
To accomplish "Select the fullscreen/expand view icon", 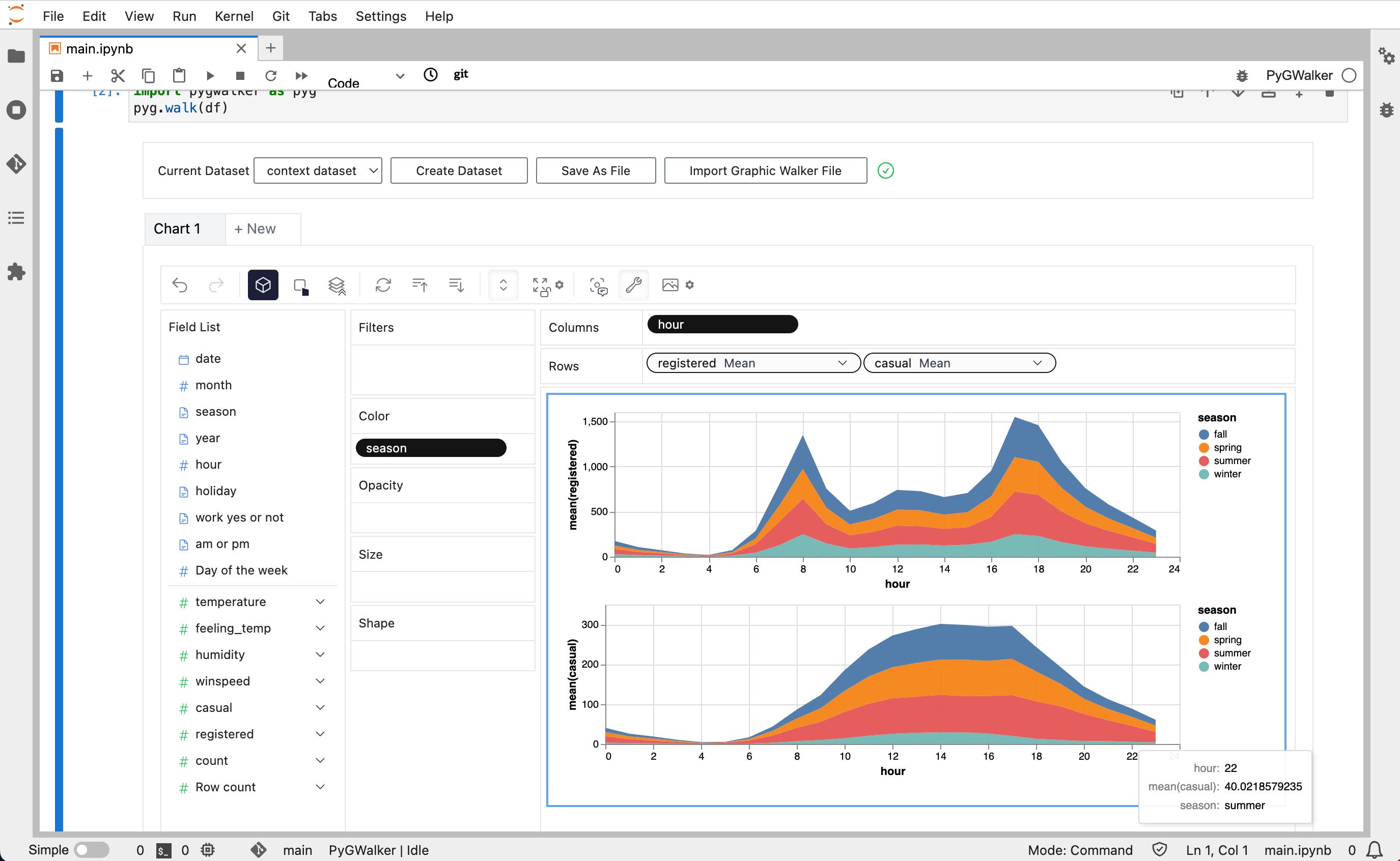I will (540, 285).
